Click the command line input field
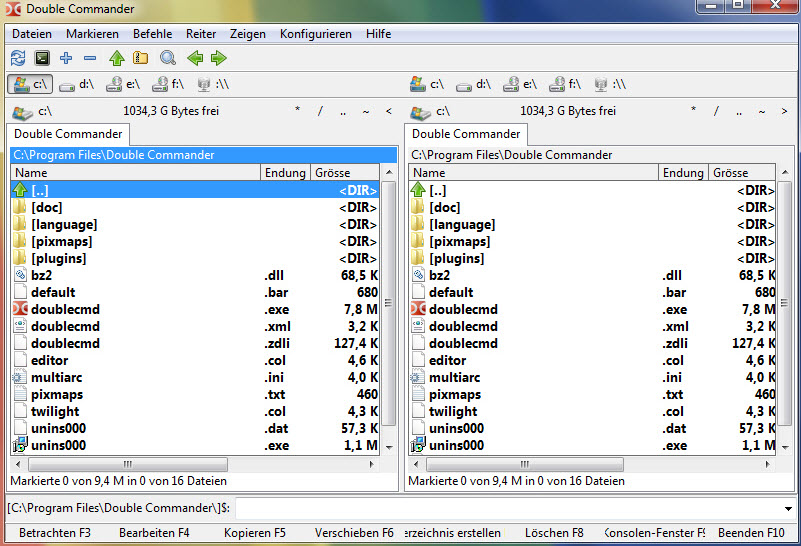Screen dimensions: 801x546 click(x=508, y=509)
